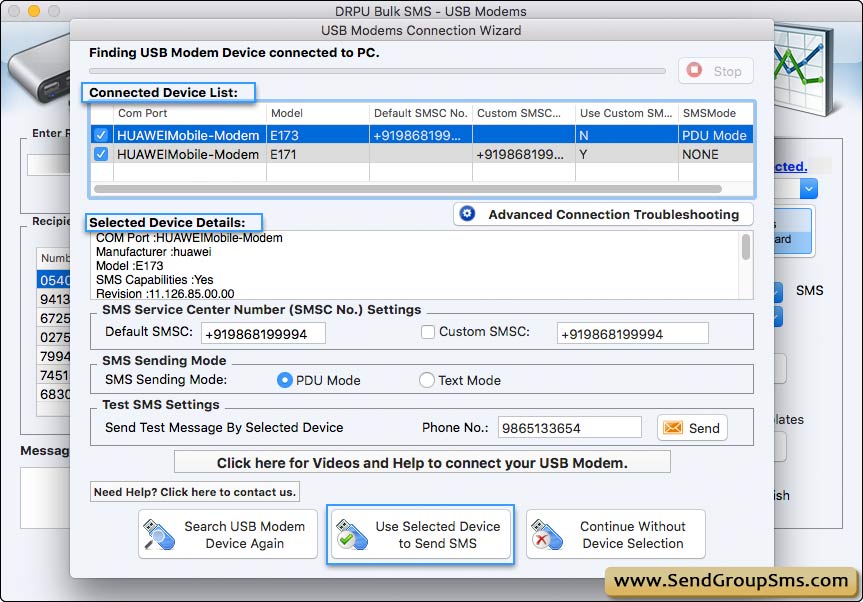Screen dimensions: 863x602
Task: Click the device-finding progress bar
Action: (x=377, y=71)
